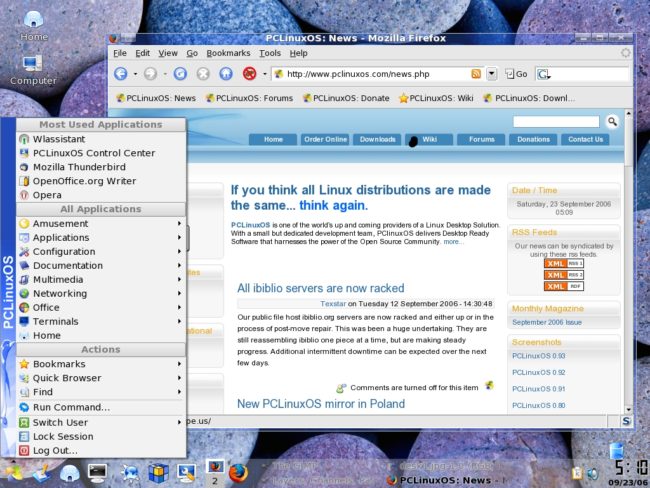Expand the Quick Browser submenu
This screenshot has width=650, height=488.
point(101,378)
